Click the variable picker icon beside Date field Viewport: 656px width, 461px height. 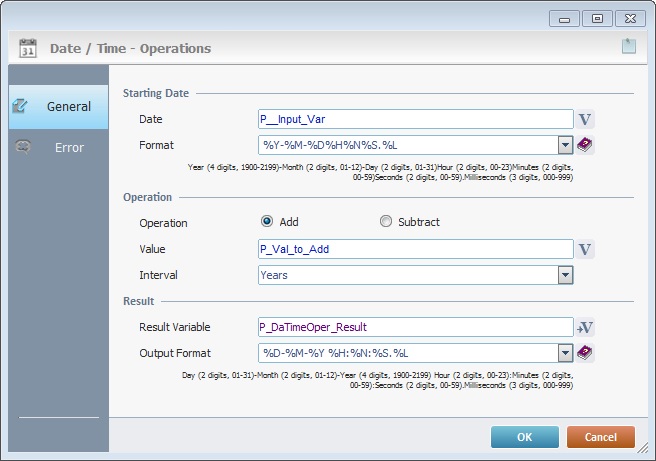pos(586,119)
